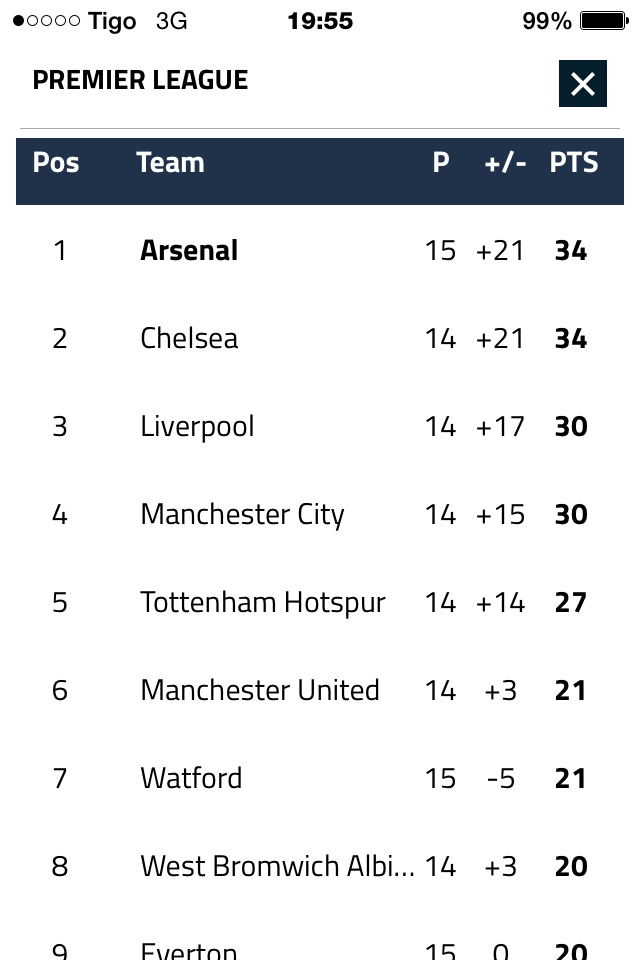Tap the 19:55 clock in status bar

click(320, 21)
